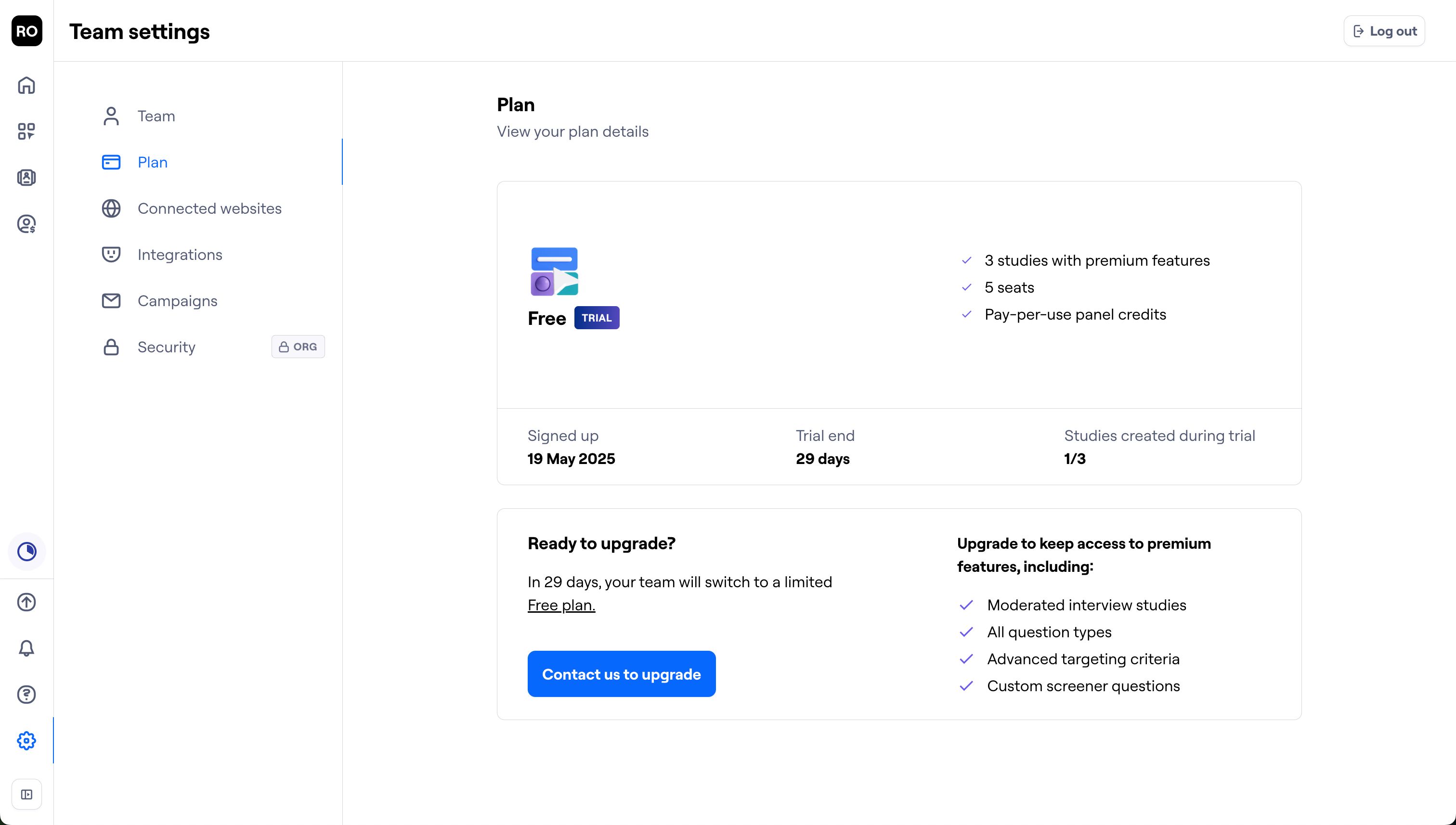Image resolution: width=1456 pixels, height=825 pixels.
Task: Click the '5 seats' feature text
Action: [1009, 287]
